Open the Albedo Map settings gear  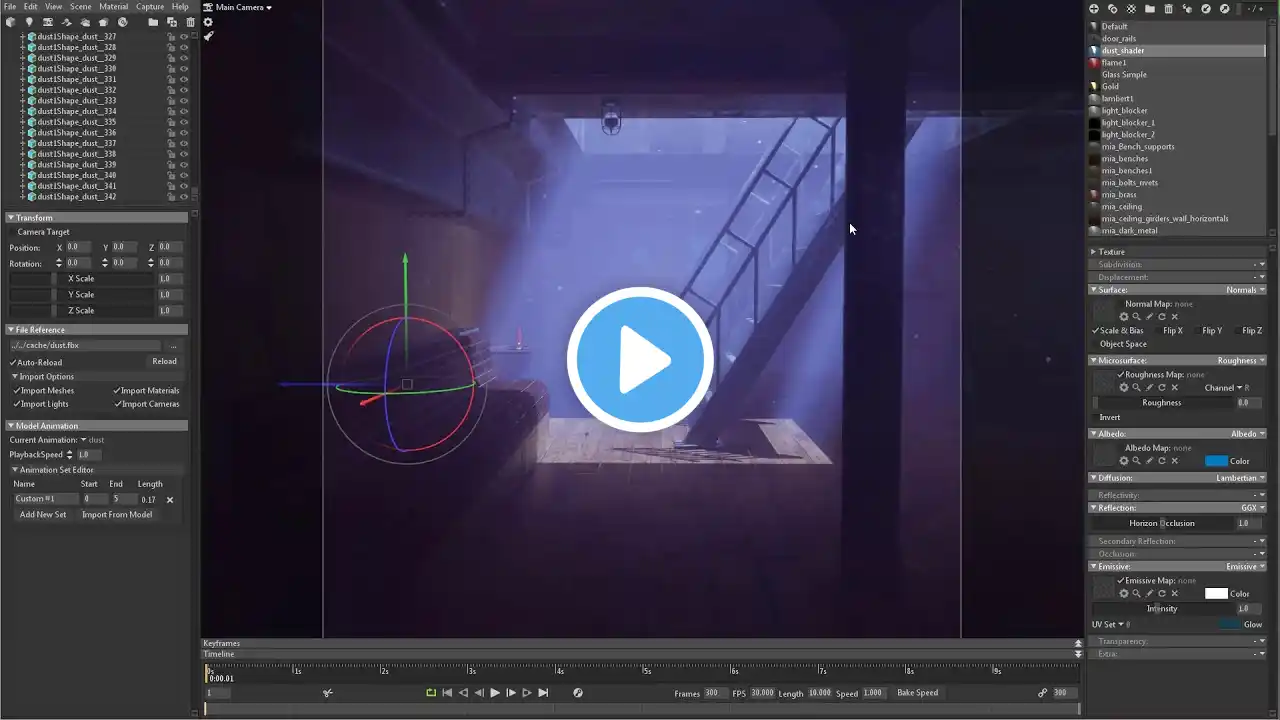(x=1124, y=461)
